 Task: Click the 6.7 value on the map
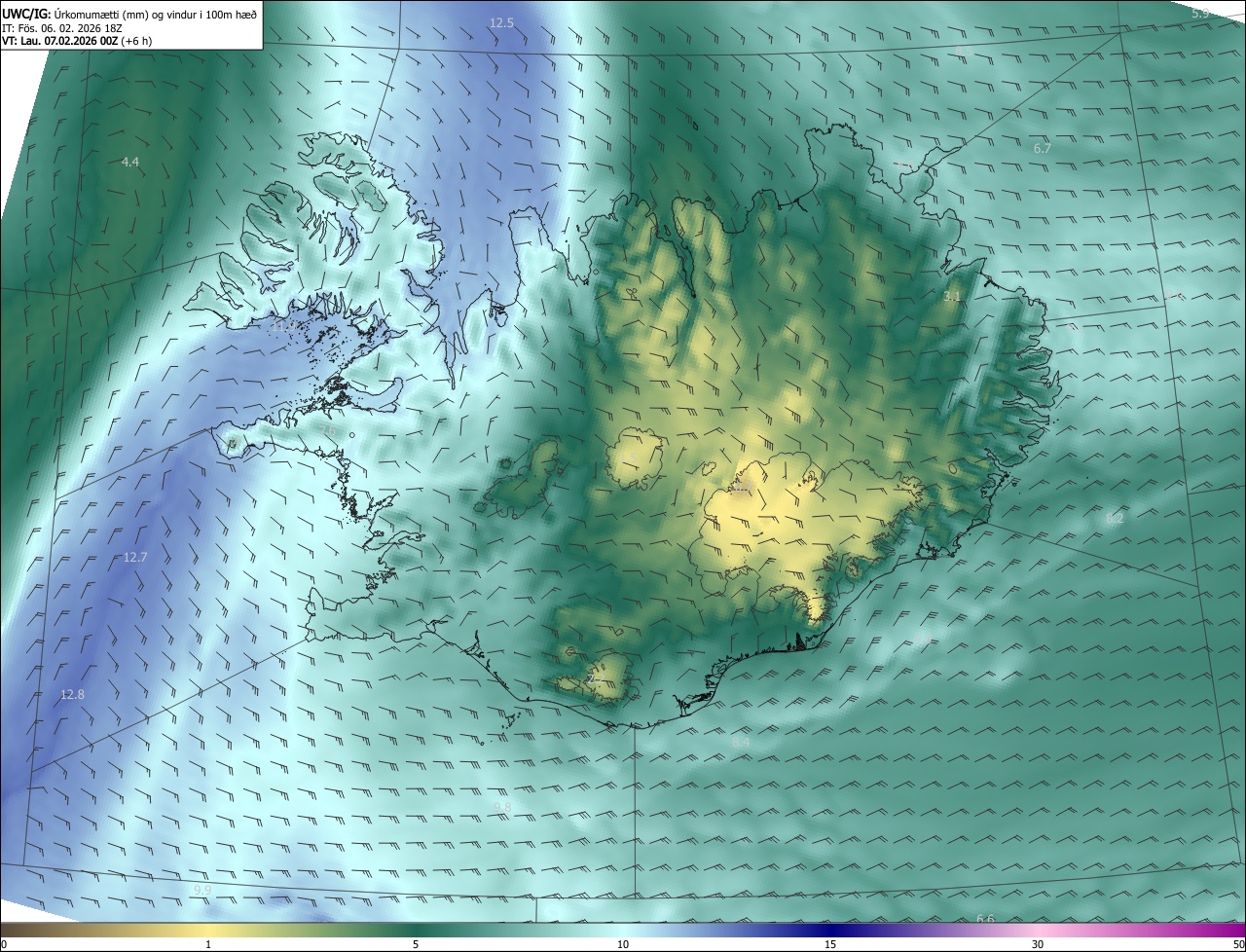1042,148
